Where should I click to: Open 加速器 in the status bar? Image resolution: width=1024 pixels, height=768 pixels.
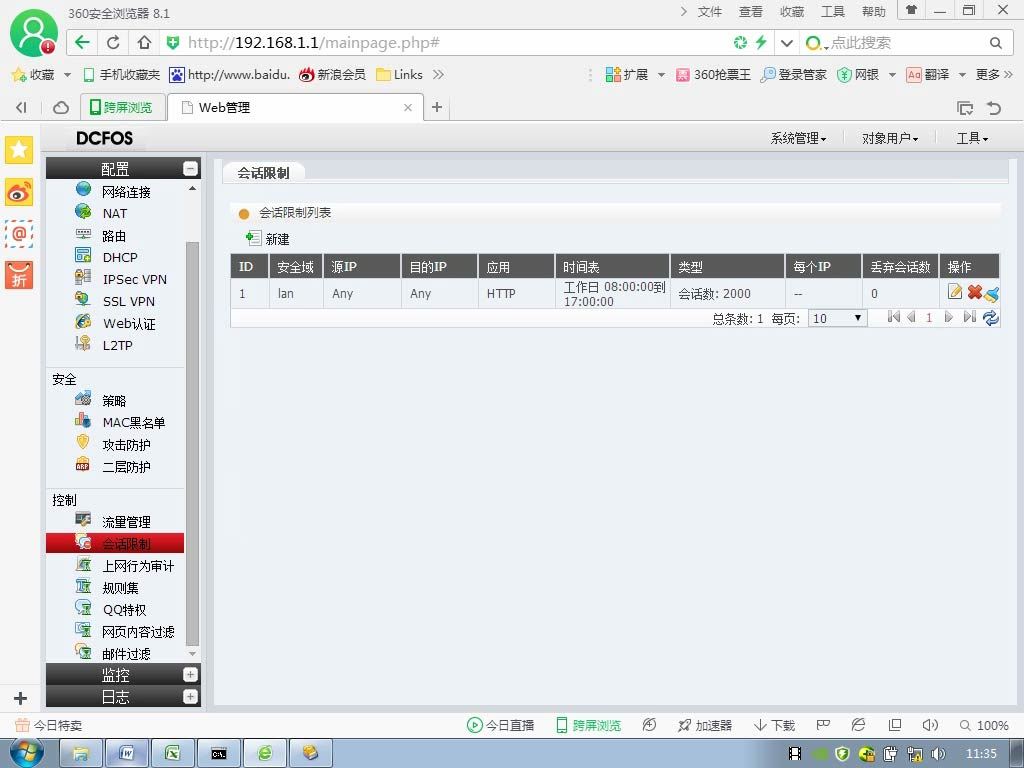(705, 725)
